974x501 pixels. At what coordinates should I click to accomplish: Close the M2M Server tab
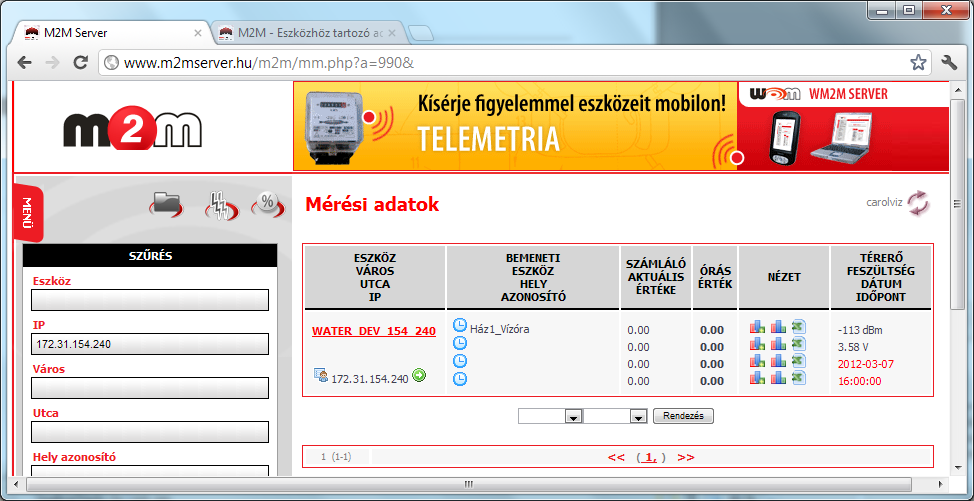pos(198,34)
